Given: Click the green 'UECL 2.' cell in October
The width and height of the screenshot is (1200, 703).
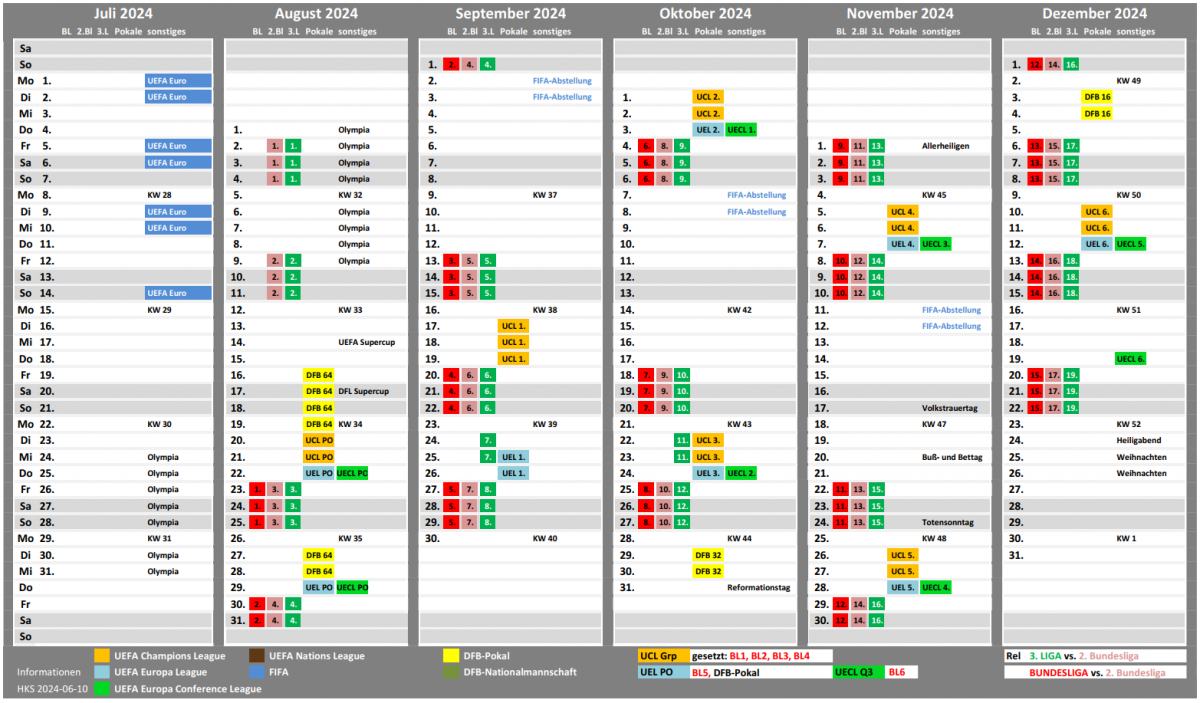Looking at the screenshot, I should tap(742, 474).
